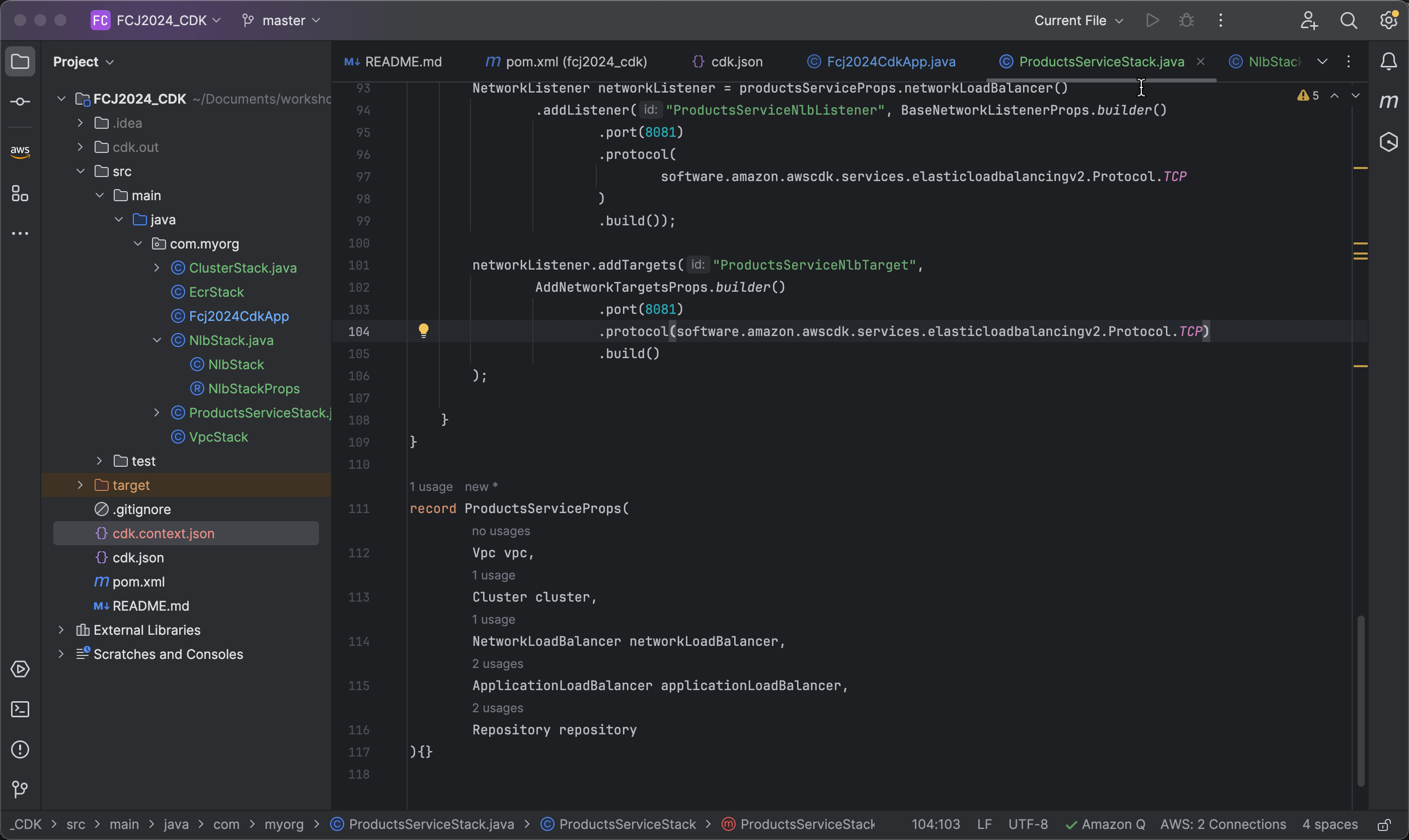
Task: Open Search Everywhere
Action: pos(1349,21)
